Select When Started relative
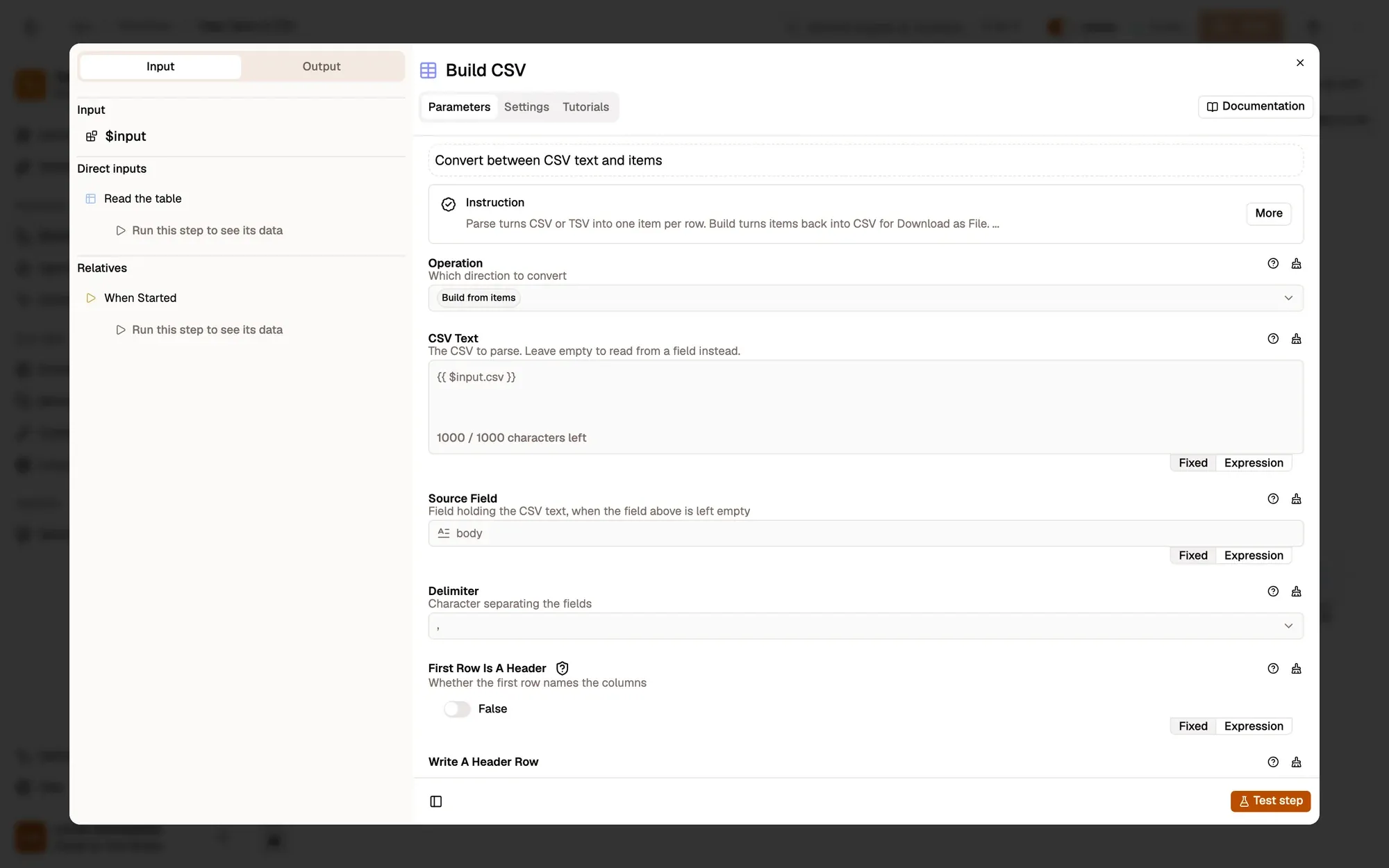This screenshot has width=1389, height=868. tap(140, 298)
